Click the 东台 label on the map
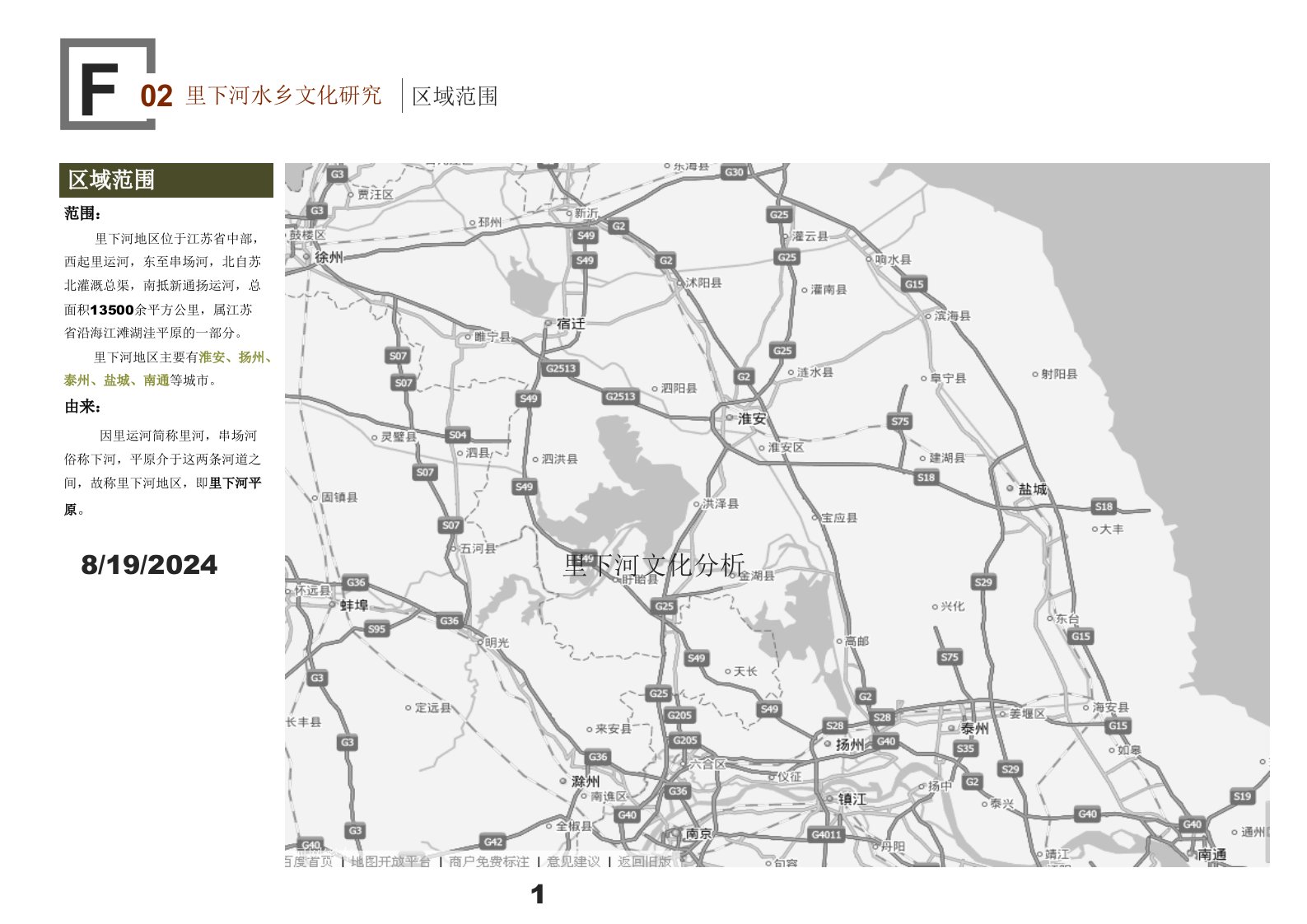The height and width of the screenshot is (924, 1307). [x=1067, y=618]
